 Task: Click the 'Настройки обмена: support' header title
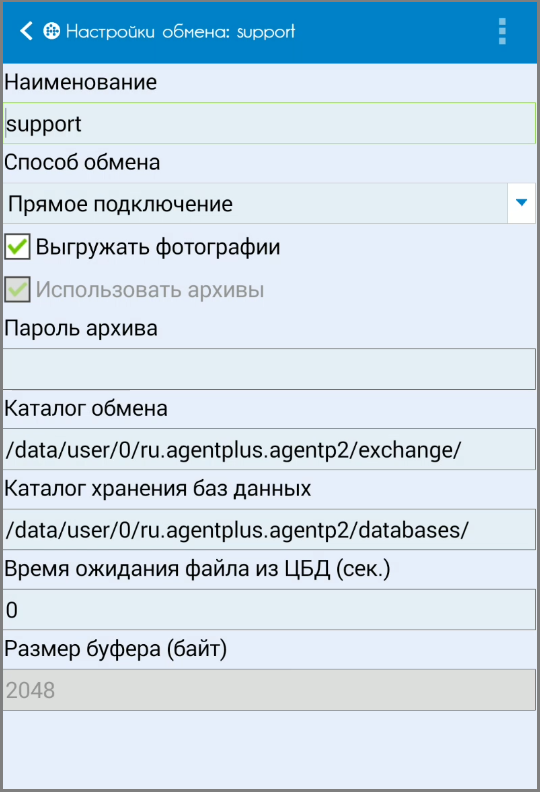(180, 31)
